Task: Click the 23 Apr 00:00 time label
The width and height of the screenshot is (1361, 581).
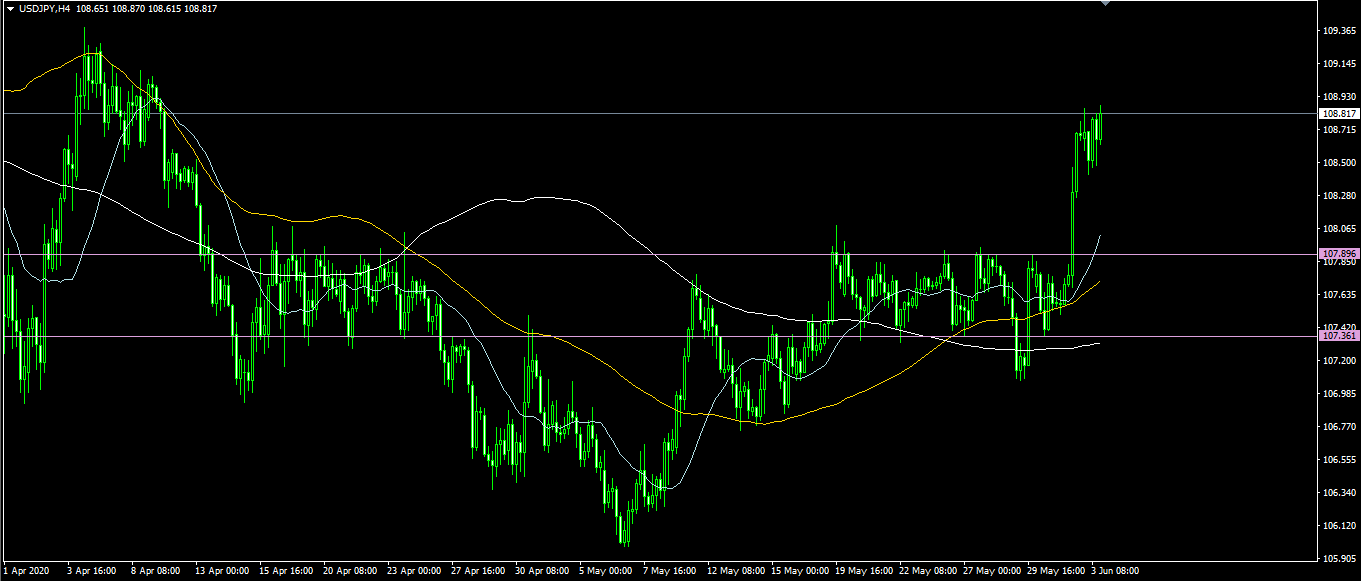Action: (414, 571)
